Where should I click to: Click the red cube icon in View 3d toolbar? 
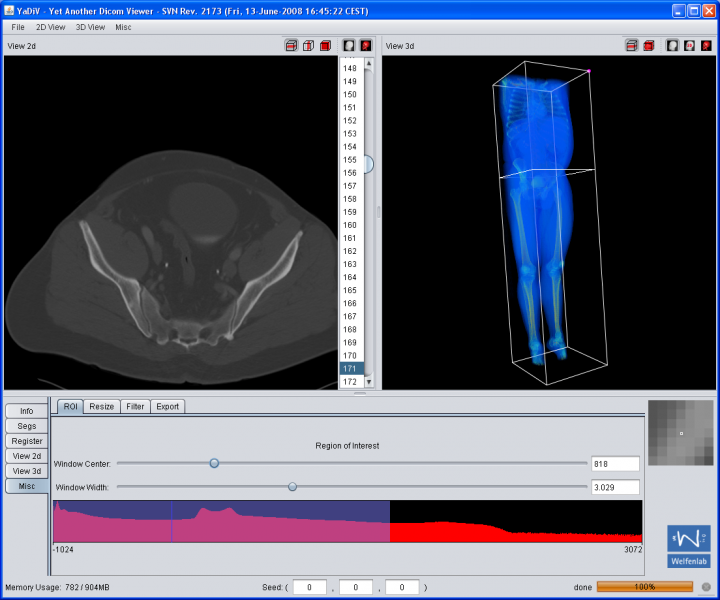coord(649,46)
